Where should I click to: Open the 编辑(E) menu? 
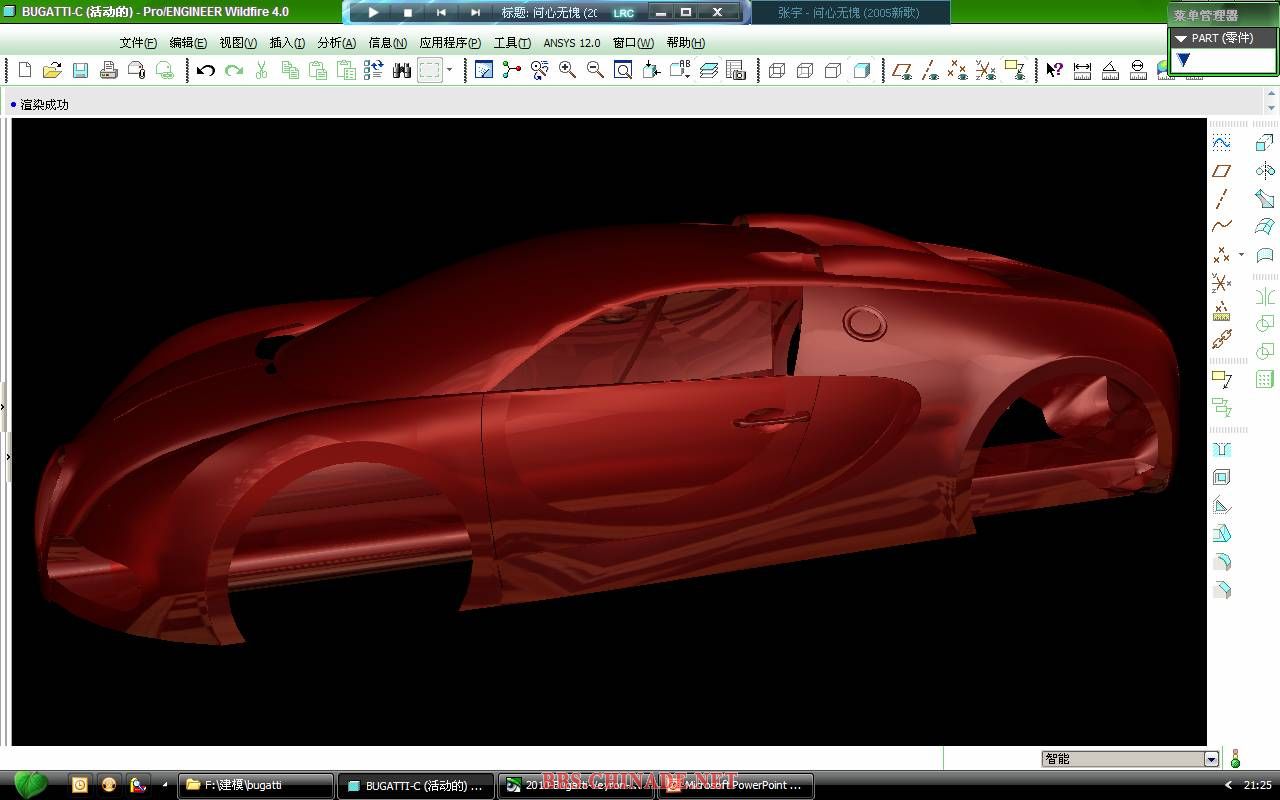click(x=188, y=43)
